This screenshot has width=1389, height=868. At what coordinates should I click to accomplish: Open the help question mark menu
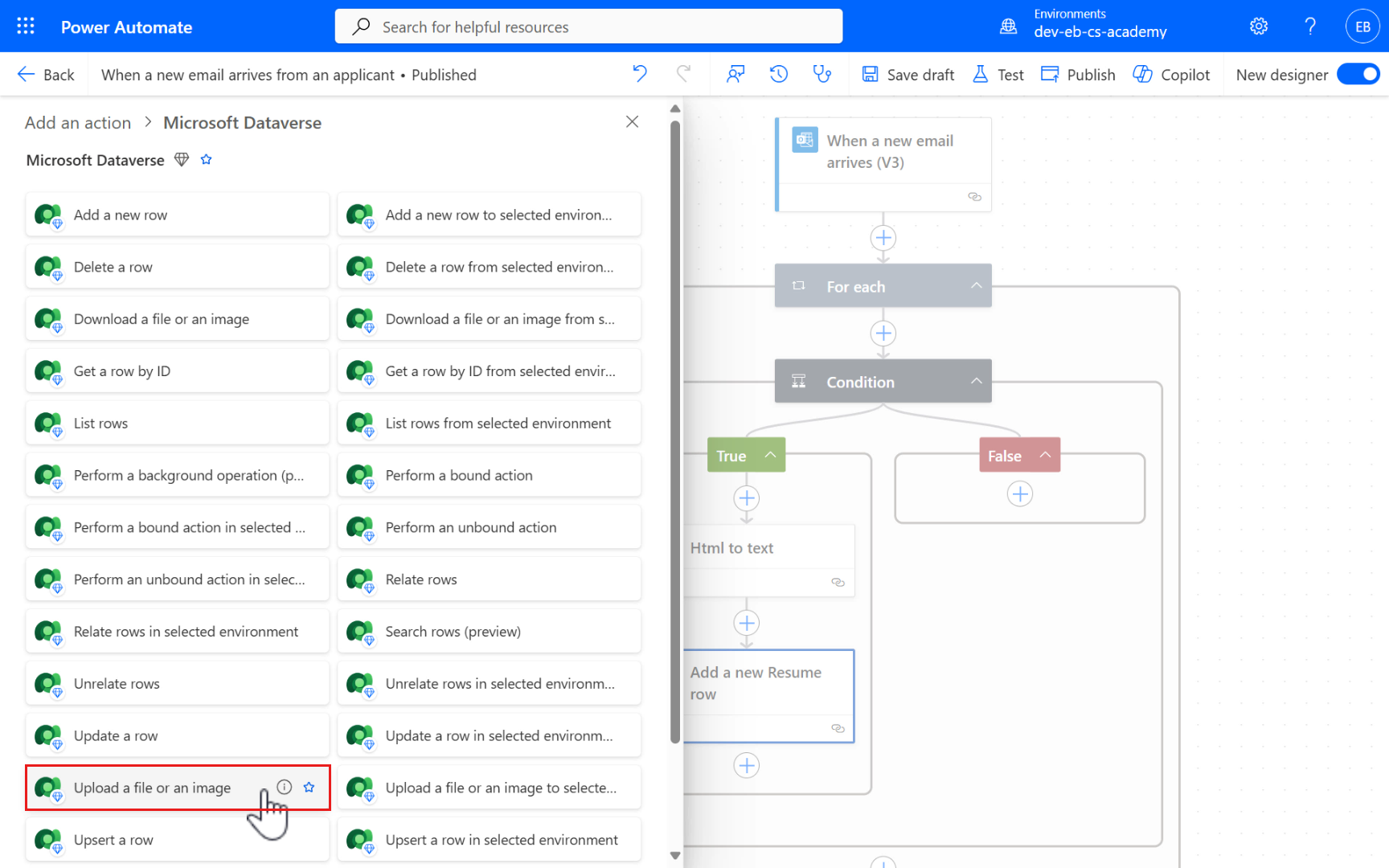click(1309, 26)
